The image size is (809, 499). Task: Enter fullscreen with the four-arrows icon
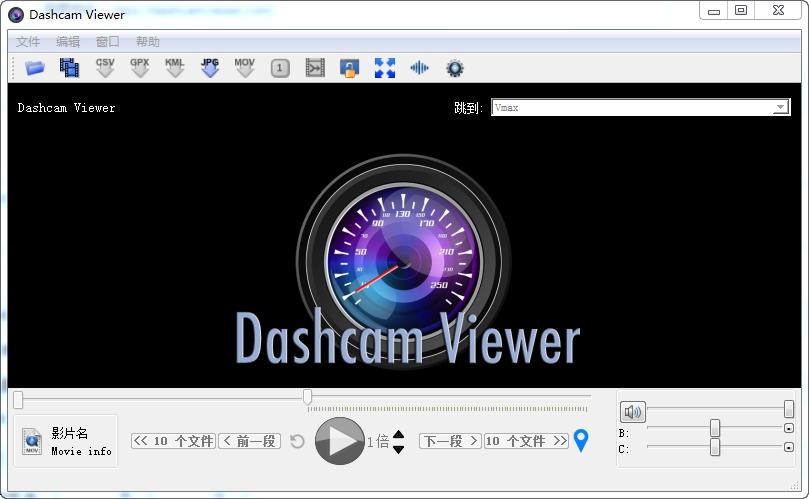[x=384, y=68]
